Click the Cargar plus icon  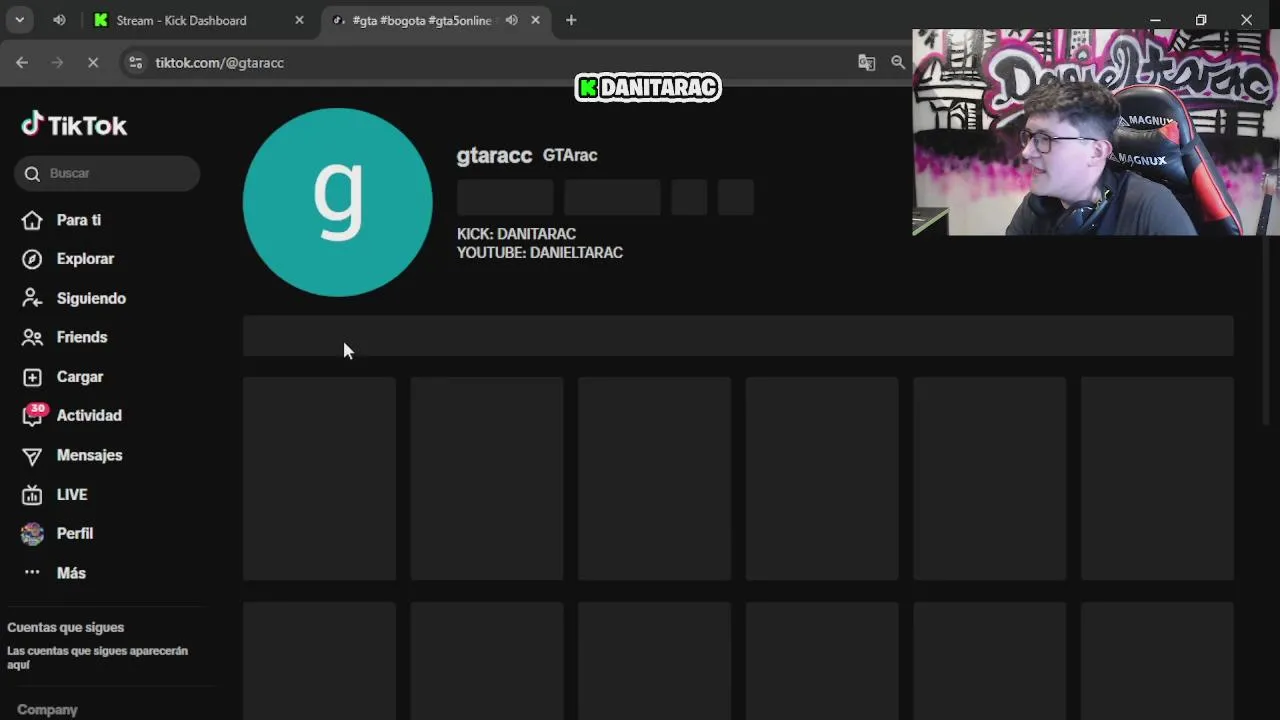coord(32,377)
